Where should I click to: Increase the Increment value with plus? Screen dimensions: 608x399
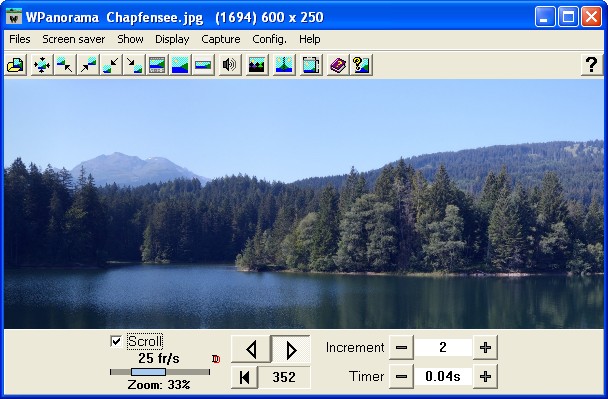coord(485,347)
